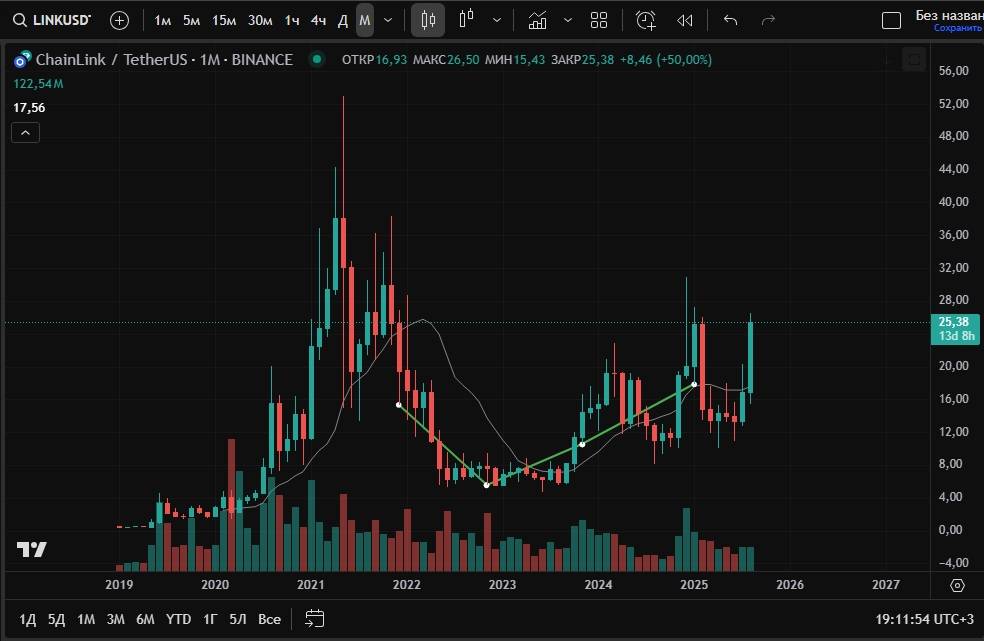Undo the last chart action
Screen dimensions: 984x641
coord(730,20)
